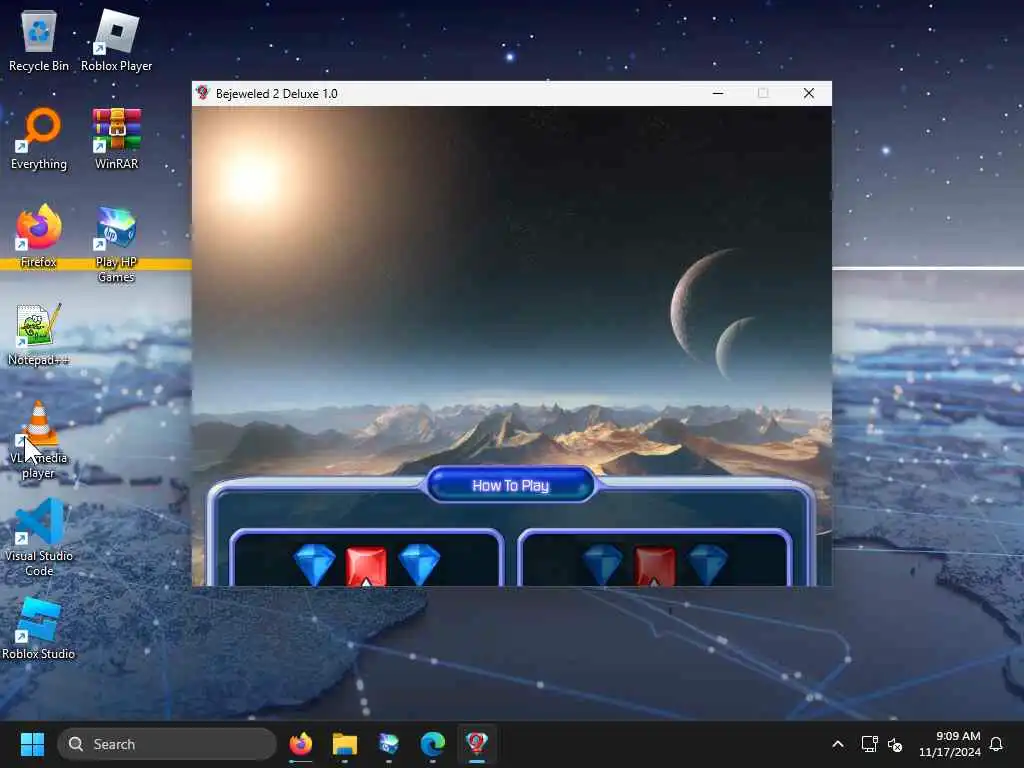The height and width of the screenshot is (768, 1024).
Task: Select the Everything search desktop icon
Action: pos(39,138)
